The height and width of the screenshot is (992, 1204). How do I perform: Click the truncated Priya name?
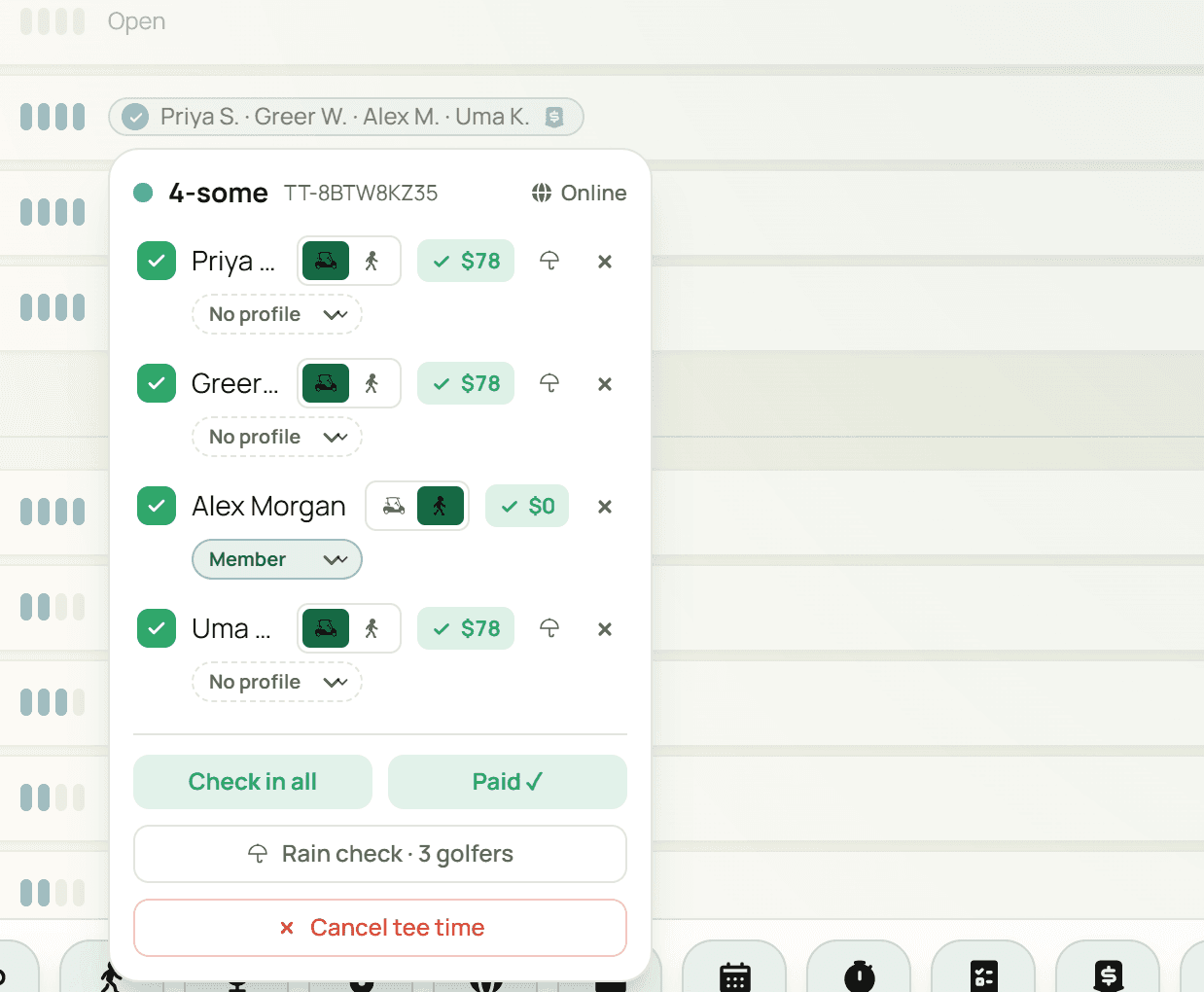[233, 261]
